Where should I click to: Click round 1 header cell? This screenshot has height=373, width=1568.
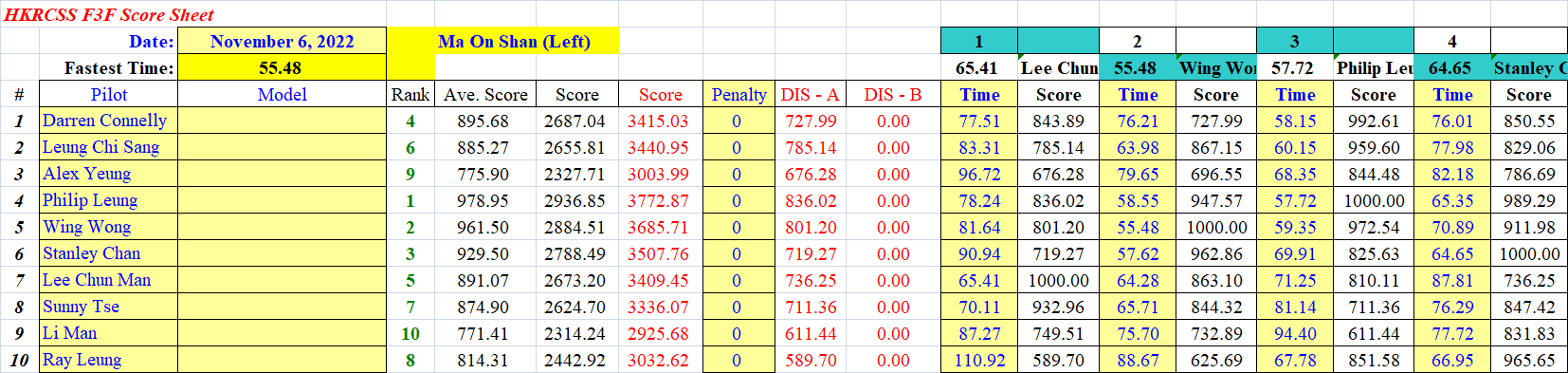coord(979,41)
